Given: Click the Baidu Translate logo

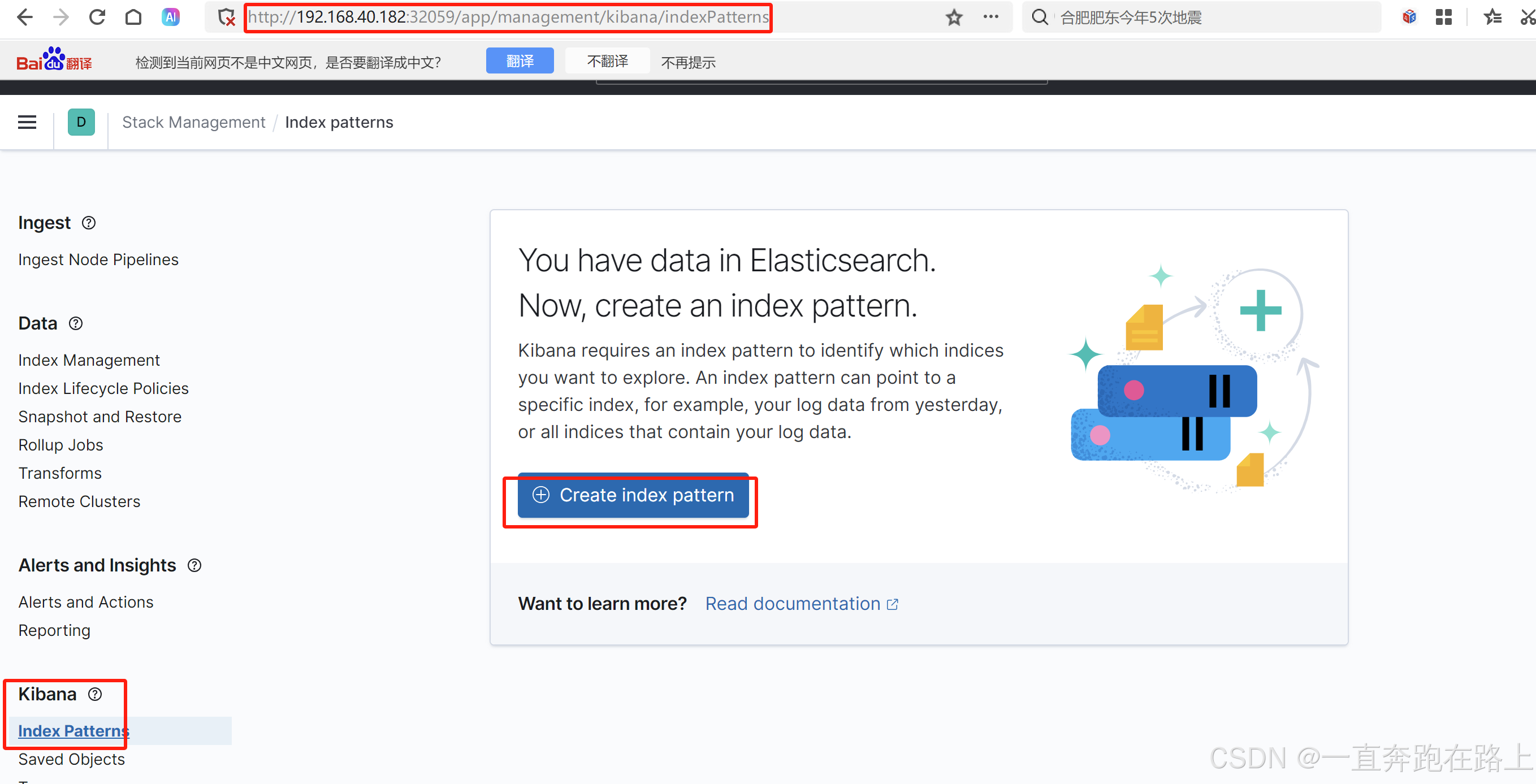Looking at the screenshot, I should (54, 60).
